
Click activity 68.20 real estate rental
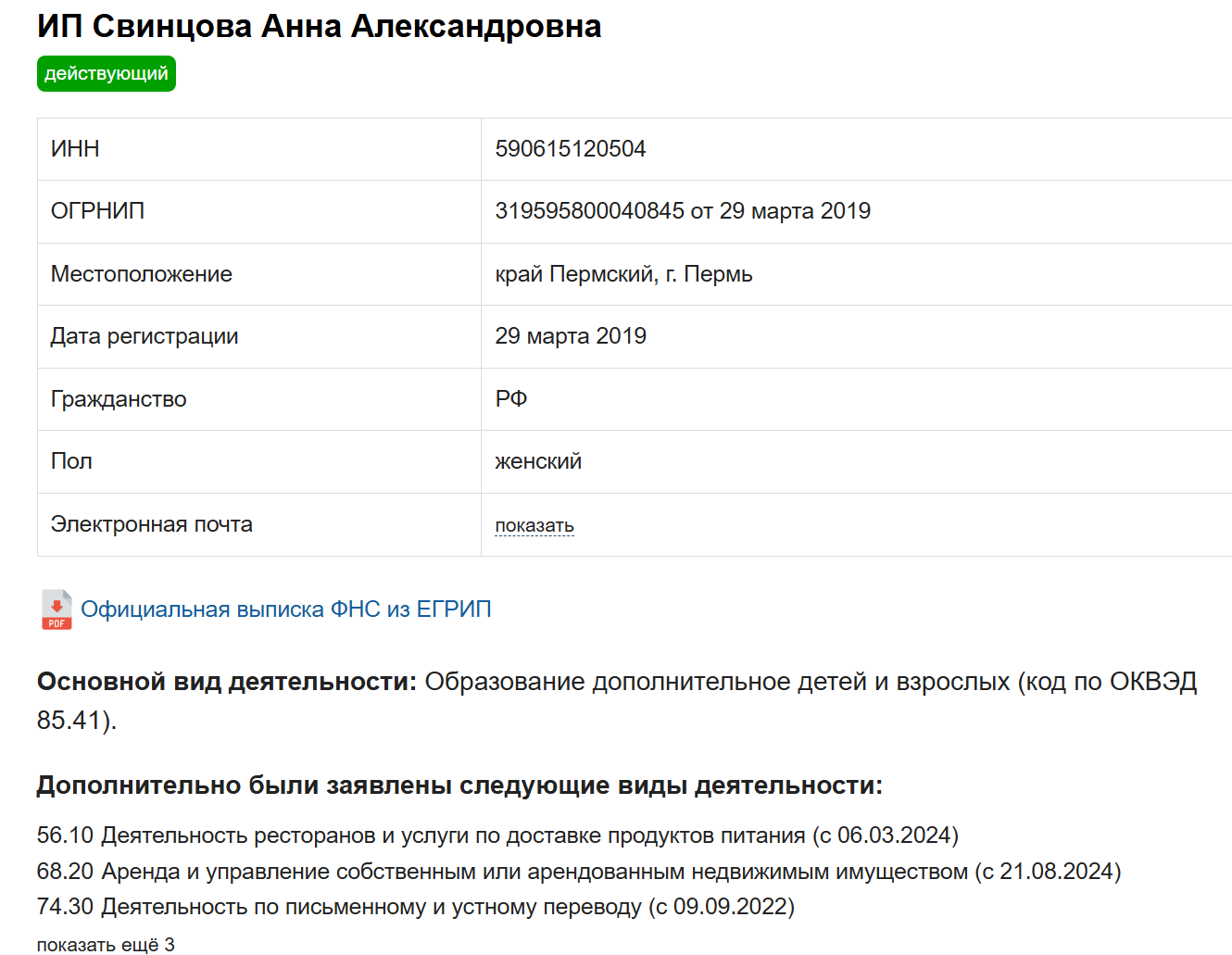click(578, 872)
